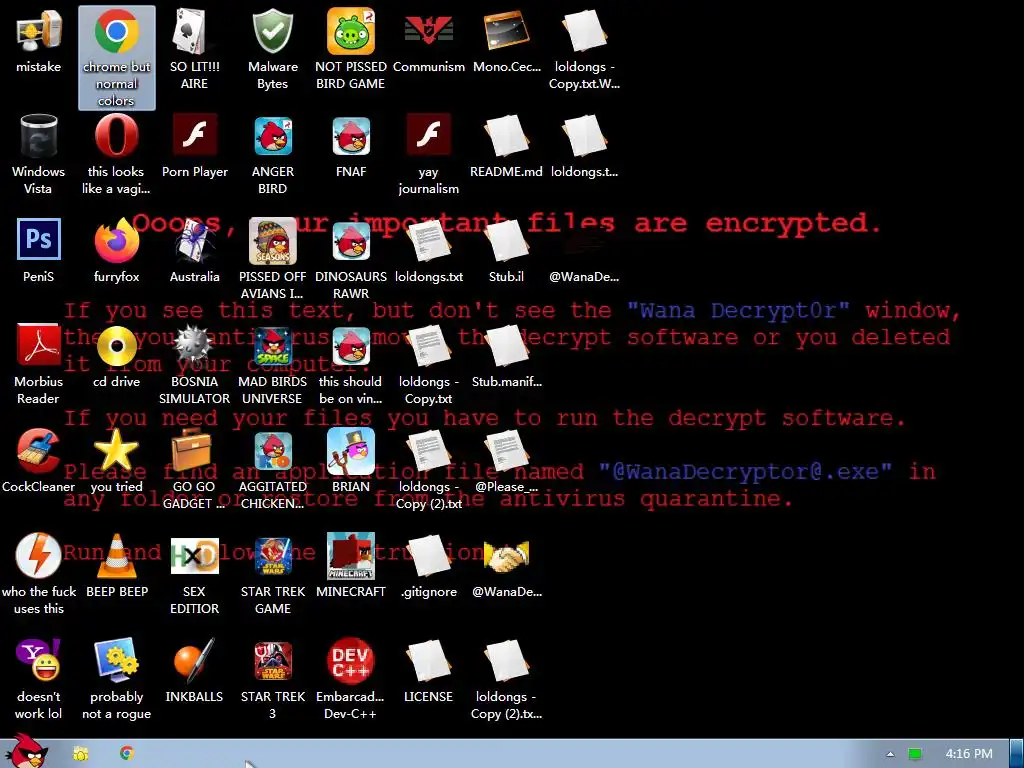Expand the hidden tray icons arrow
The width and height of the screenshot is (1024, 768).
coord(890,754)
